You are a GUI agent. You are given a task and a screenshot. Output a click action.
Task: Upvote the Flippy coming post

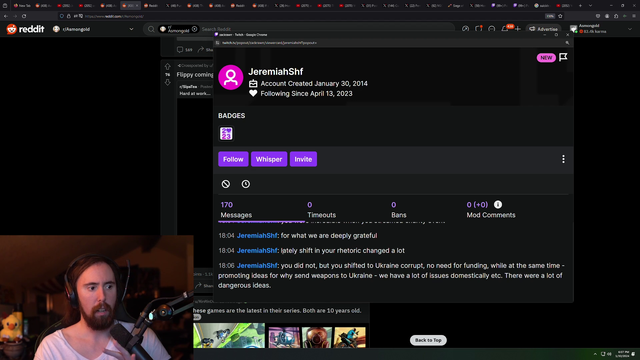[x=167, y=66]
